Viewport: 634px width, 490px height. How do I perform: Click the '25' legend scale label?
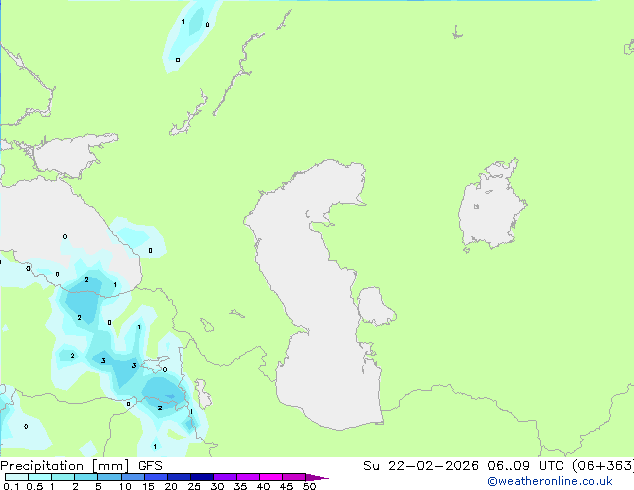[x=194, y=486]
